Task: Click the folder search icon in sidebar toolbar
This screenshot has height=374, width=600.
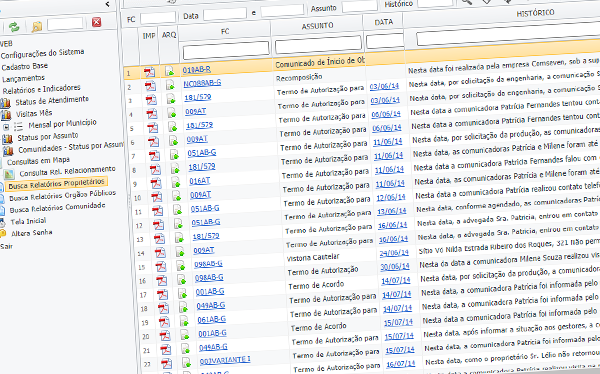Action: 37,26
